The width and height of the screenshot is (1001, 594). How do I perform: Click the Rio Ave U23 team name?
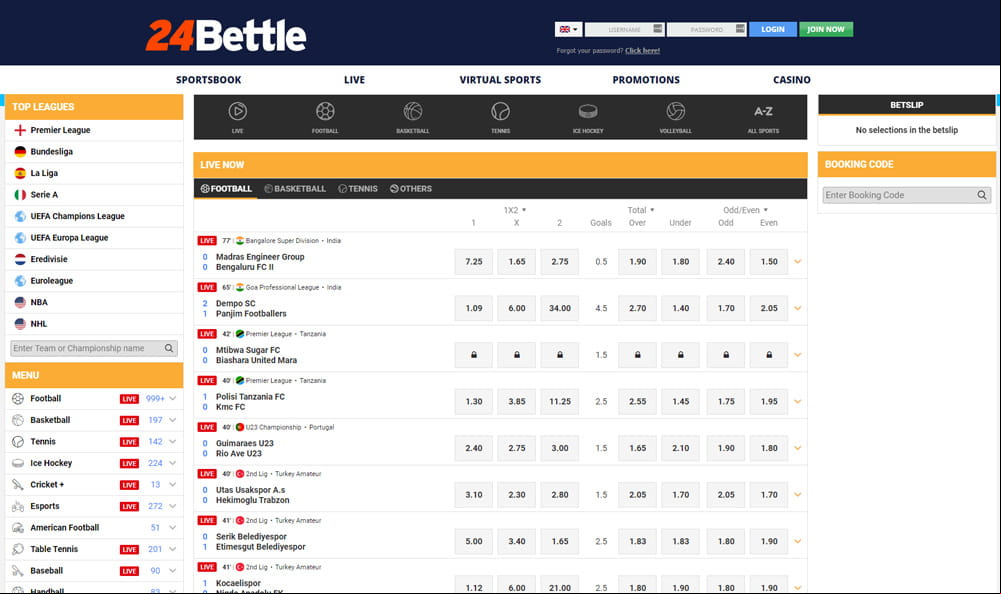[x=239, y=453]
